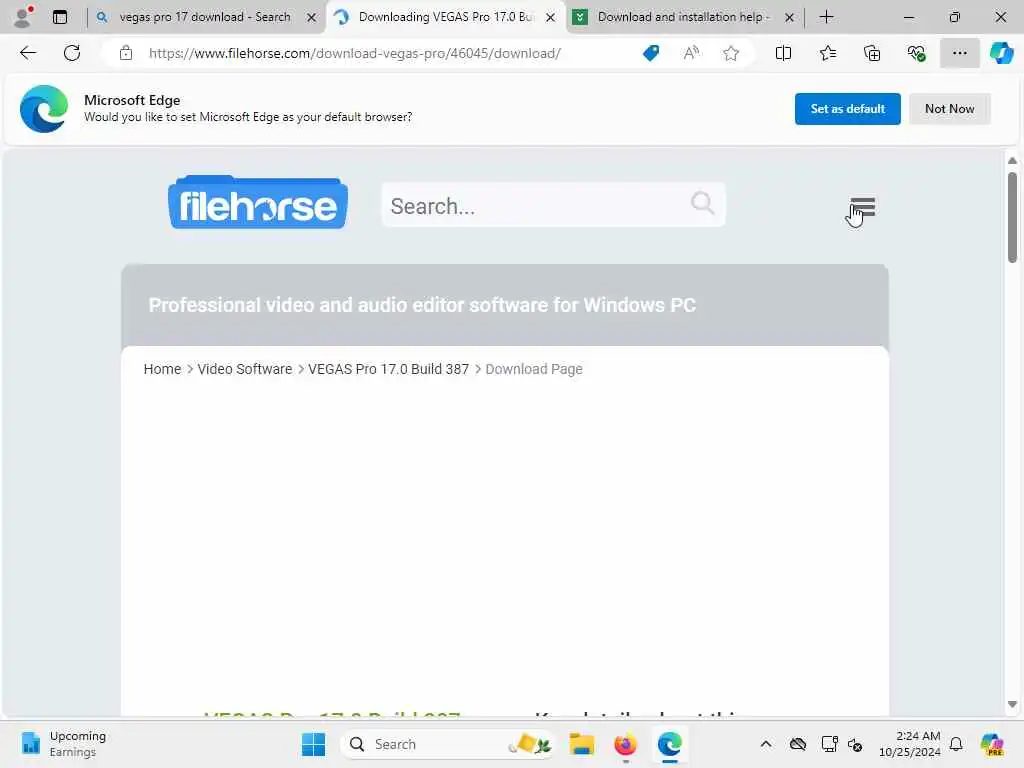Screen dimensions: 1024x768
Task: Open the clock showing 2:24 AM
Action: pos(909,744)
